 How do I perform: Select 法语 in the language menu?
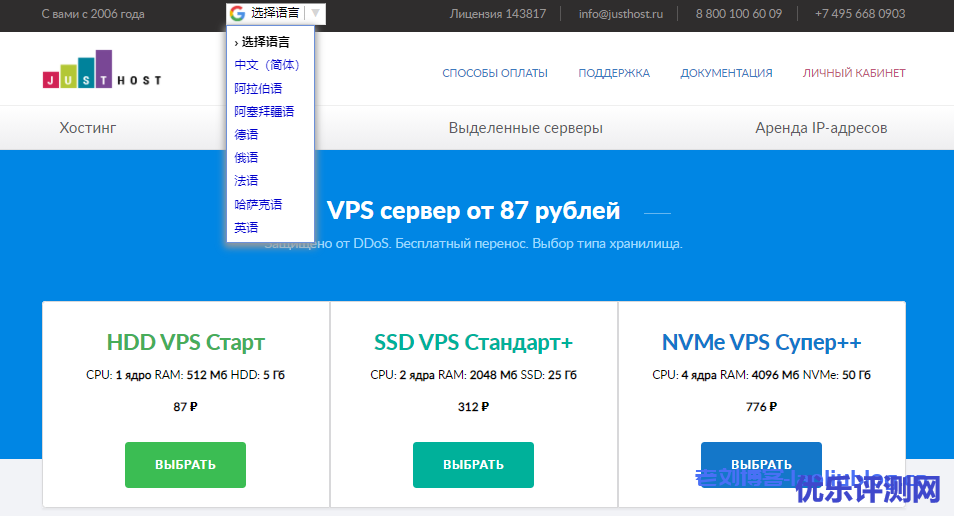(246, 181)
